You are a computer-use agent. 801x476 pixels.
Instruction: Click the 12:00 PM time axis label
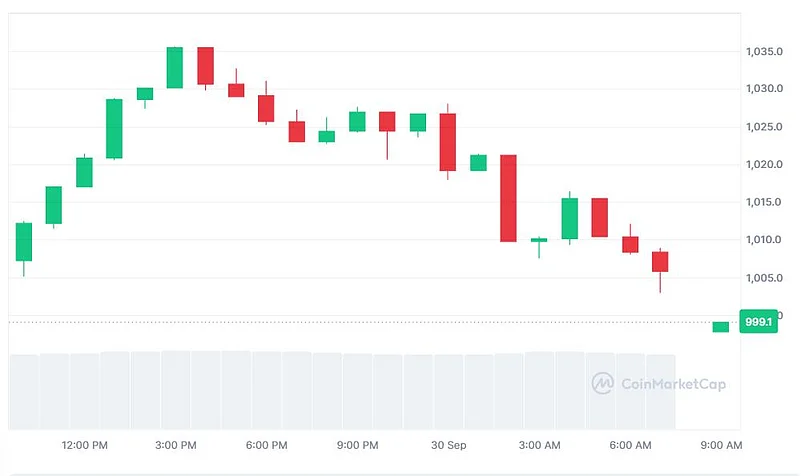84,444
